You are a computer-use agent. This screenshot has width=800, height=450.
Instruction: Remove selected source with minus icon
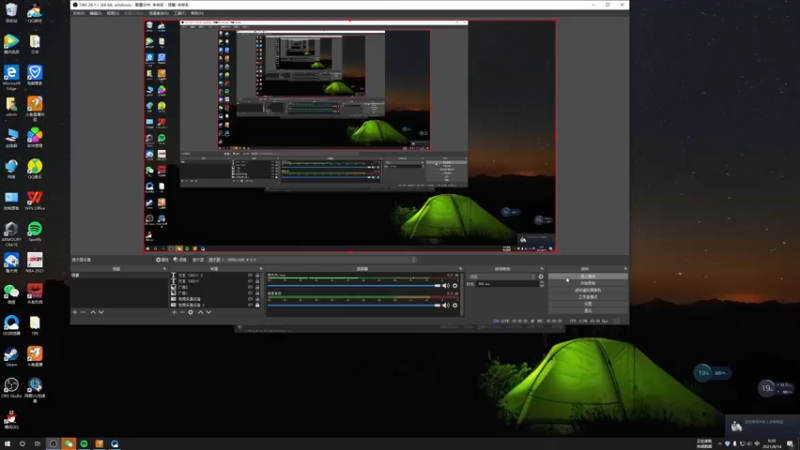[182, 312]
